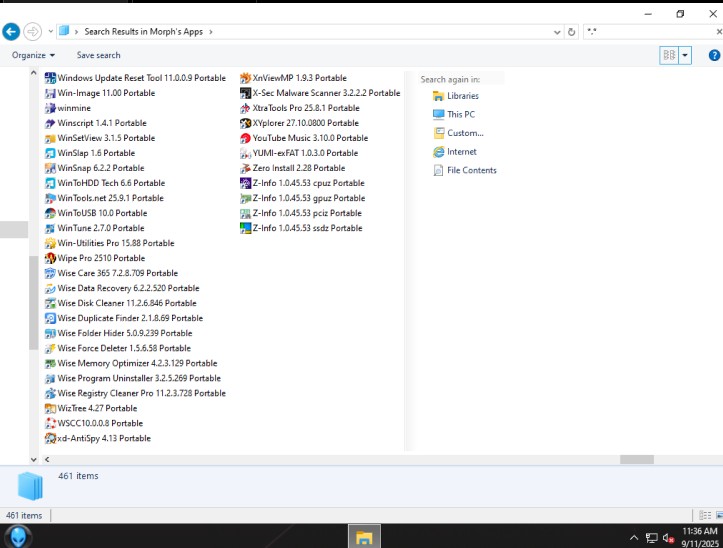Select the Wise Registry Cleaner Pro icon
Image resolution: width=723 pixels, height=548 pixels.
click(50, 393)
